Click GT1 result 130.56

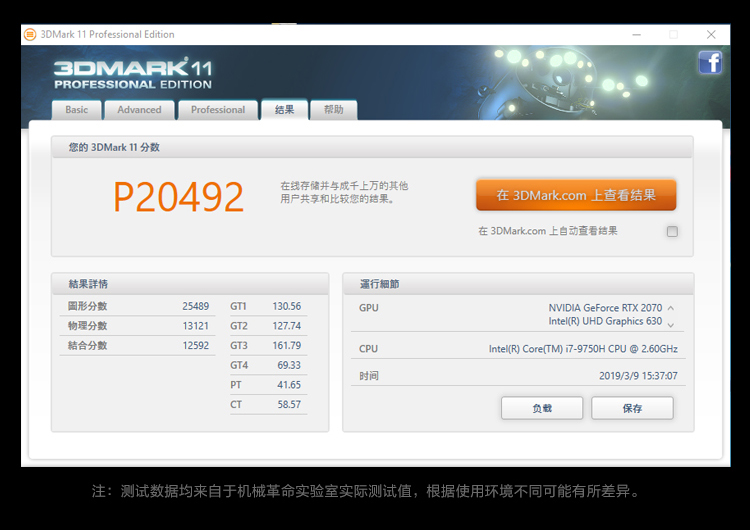[287, 306]
